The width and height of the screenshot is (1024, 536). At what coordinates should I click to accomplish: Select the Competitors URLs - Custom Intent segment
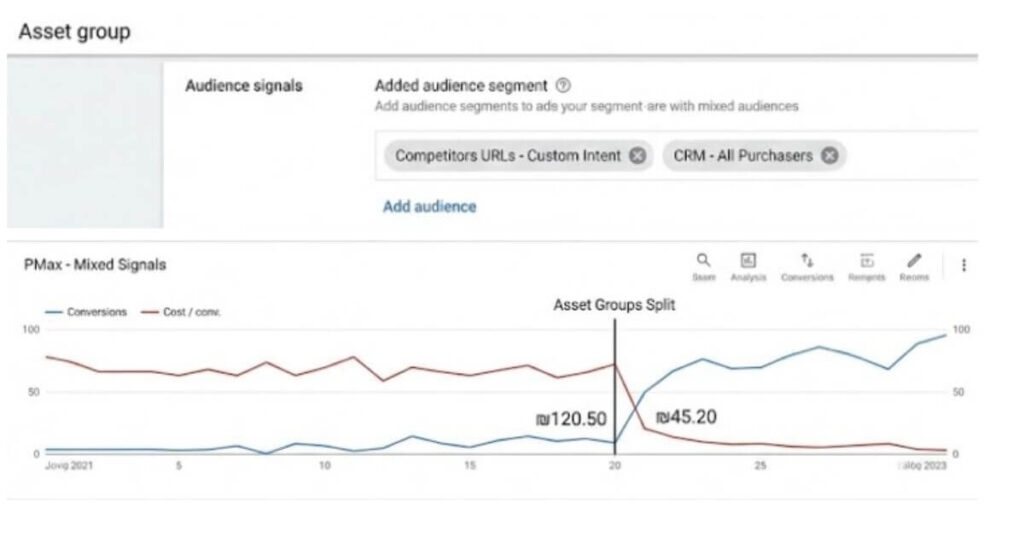coord(507,156)
